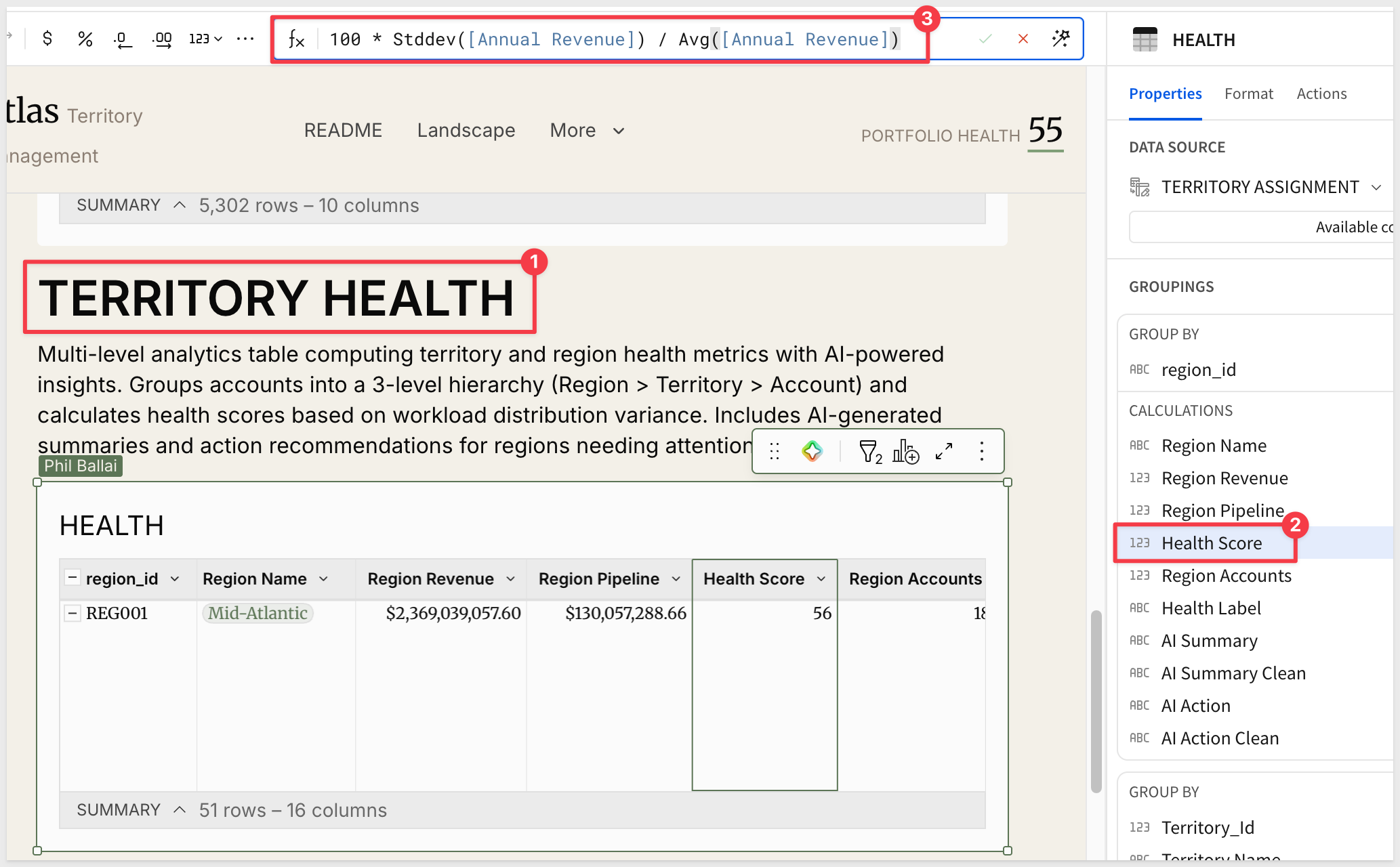Open the 123 number format dropdown
This screenshot has height=867, width=1400.
(x=205, y=39)
